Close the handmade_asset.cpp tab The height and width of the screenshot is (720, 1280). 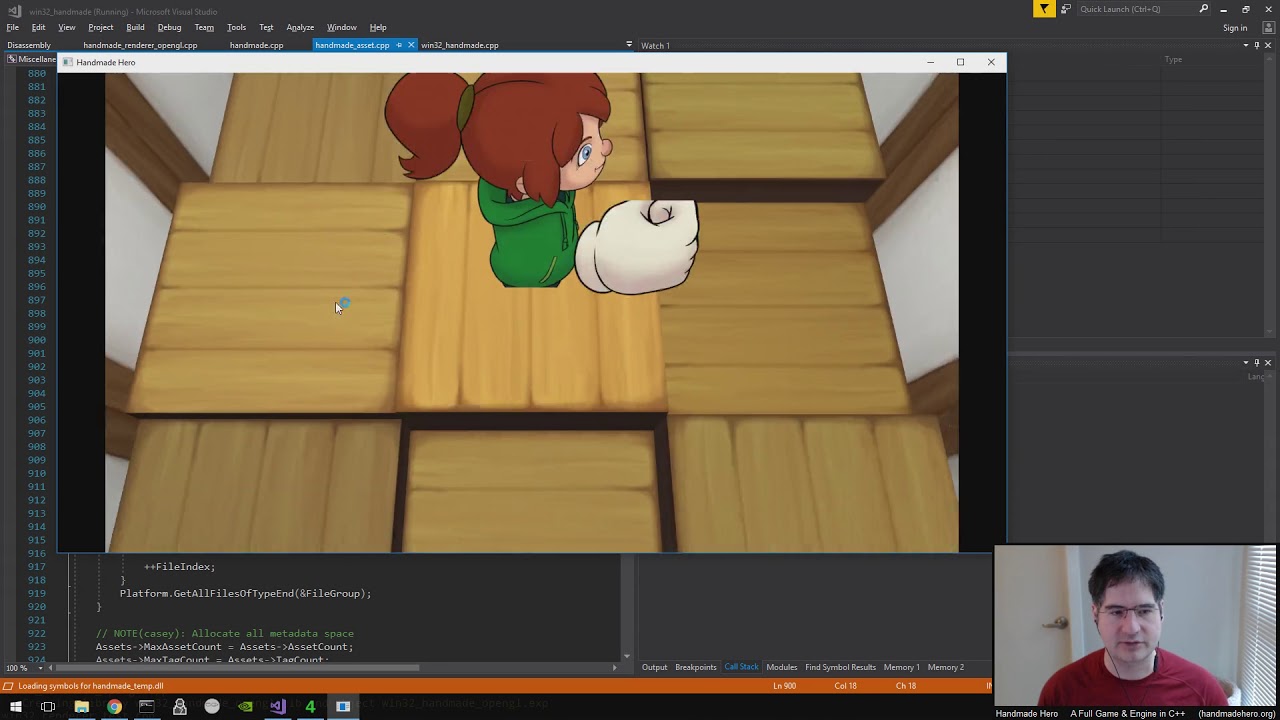(x=411, y=45)
